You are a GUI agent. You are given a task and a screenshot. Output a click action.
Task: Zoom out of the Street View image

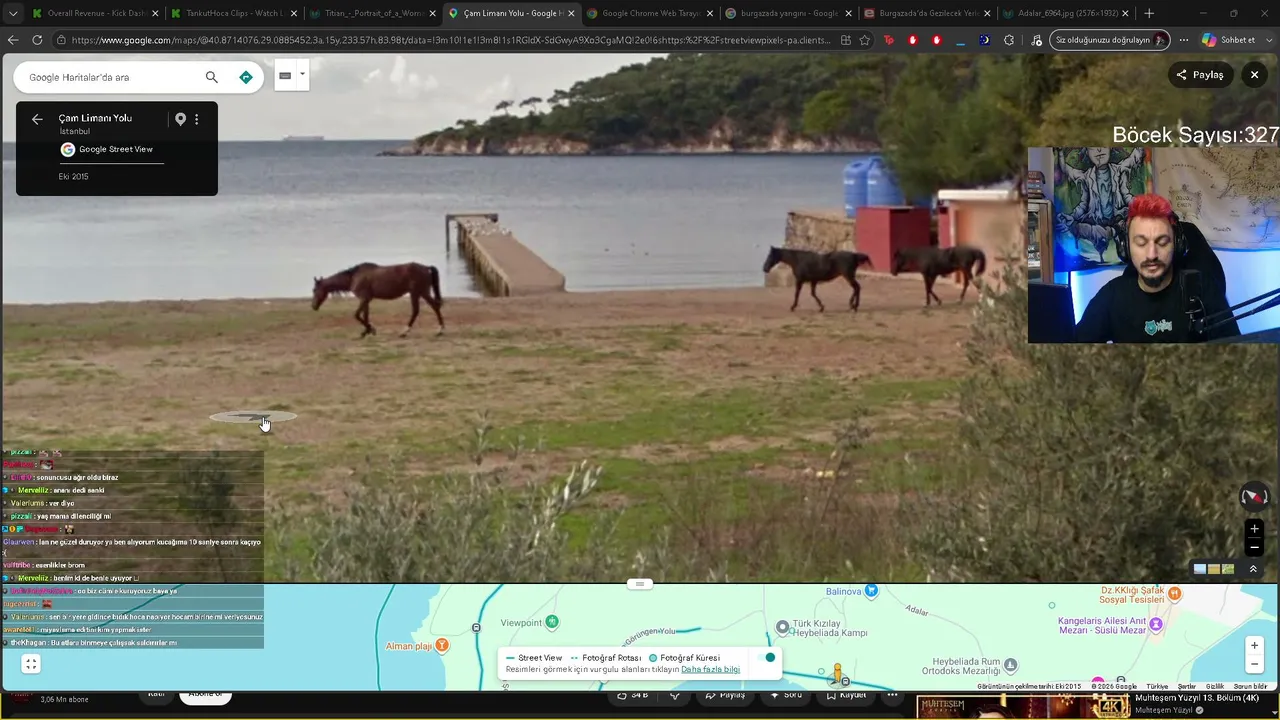1254,548
